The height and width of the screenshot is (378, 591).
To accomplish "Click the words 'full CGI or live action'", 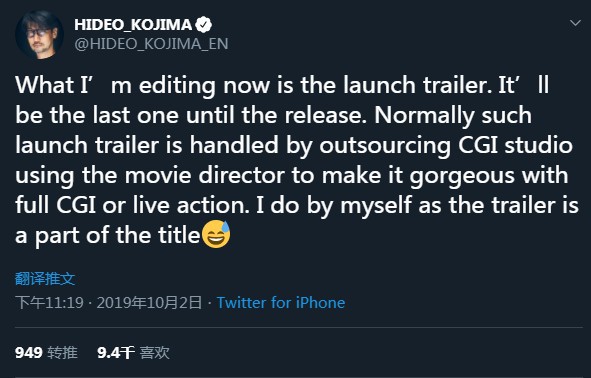I will pyautogui.click(x=130, y=206).
